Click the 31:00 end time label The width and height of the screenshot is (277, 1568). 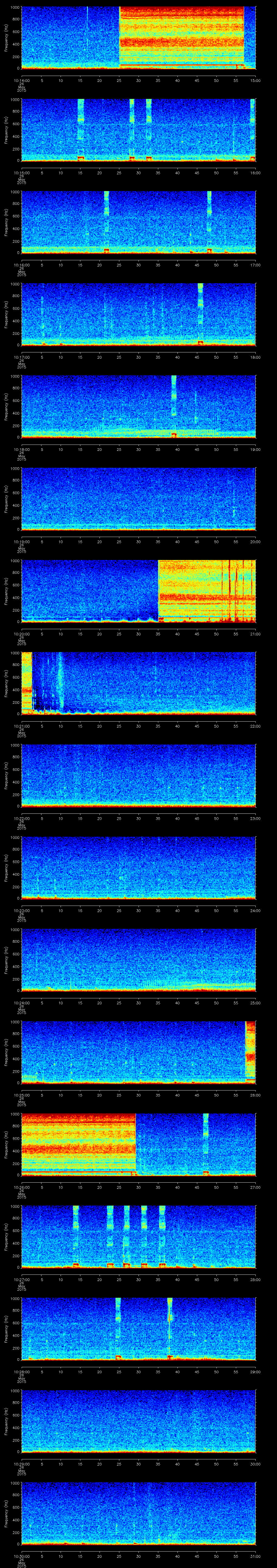coord(255,1556)
